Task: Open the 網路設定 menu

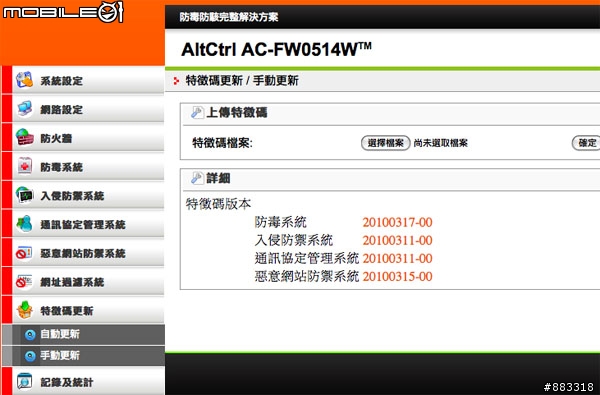Action: (x=83, y=109)
